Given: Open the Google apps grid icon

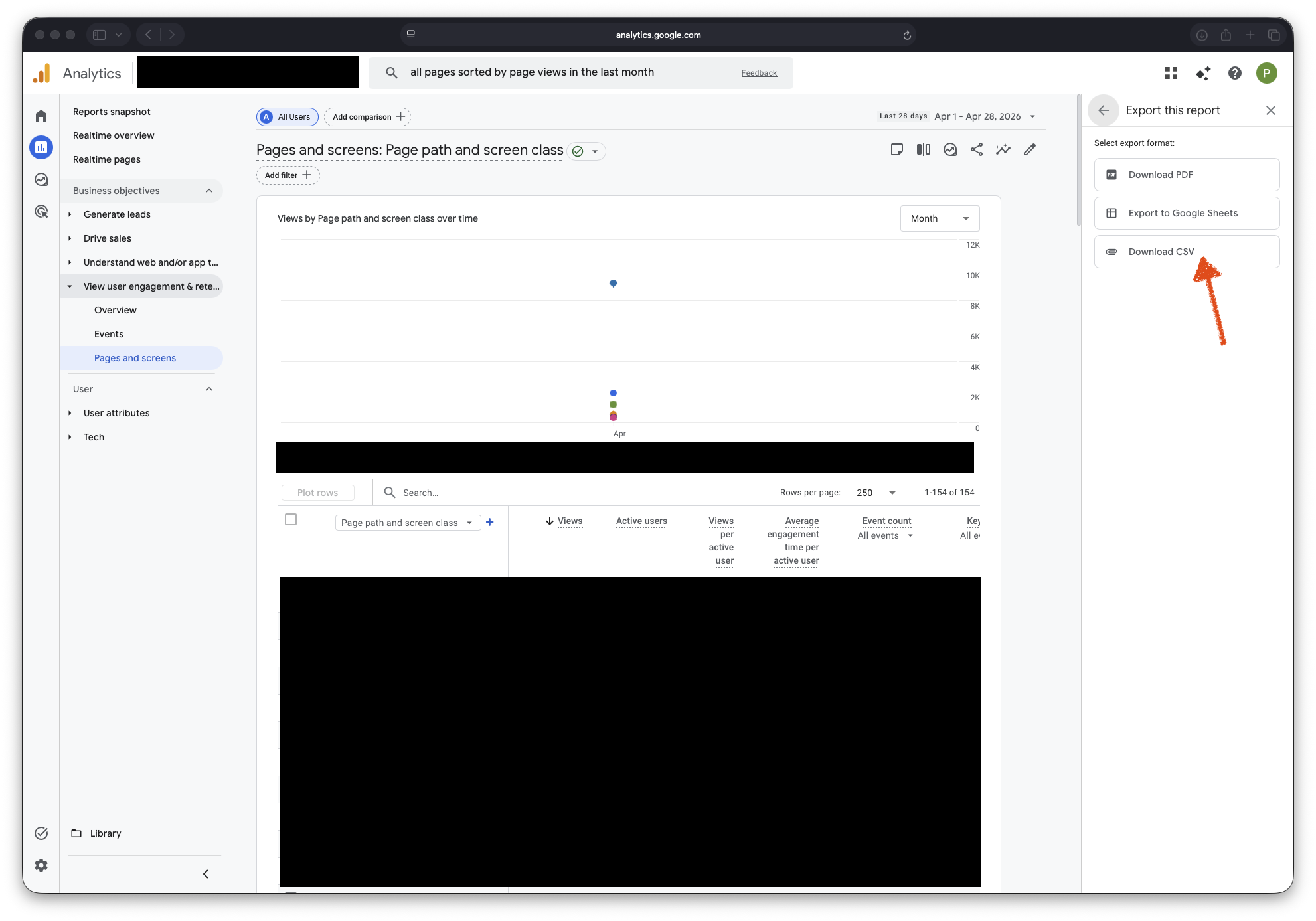Looking at the screenshot, I should (1171, 73).
